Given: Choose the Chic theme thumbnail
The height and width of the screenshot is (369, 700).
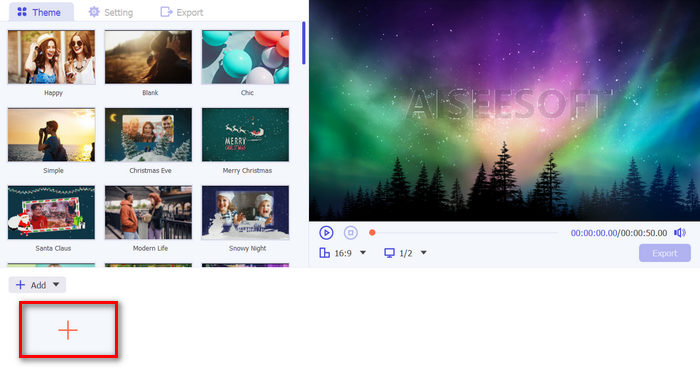Looking at the screenshot, I should click(x=246, y=57).
